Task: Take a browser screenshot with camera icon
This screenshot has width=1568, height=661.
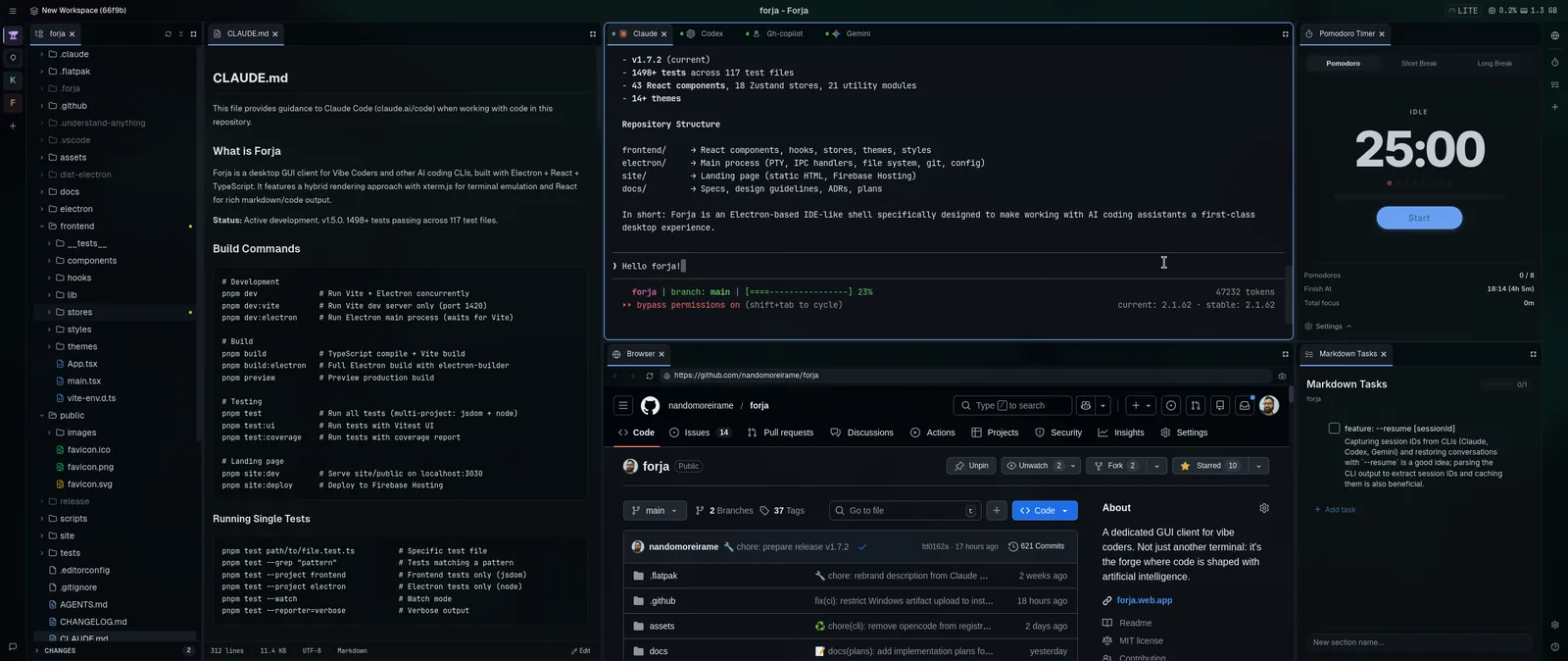Action: (x=1282, y=376)
